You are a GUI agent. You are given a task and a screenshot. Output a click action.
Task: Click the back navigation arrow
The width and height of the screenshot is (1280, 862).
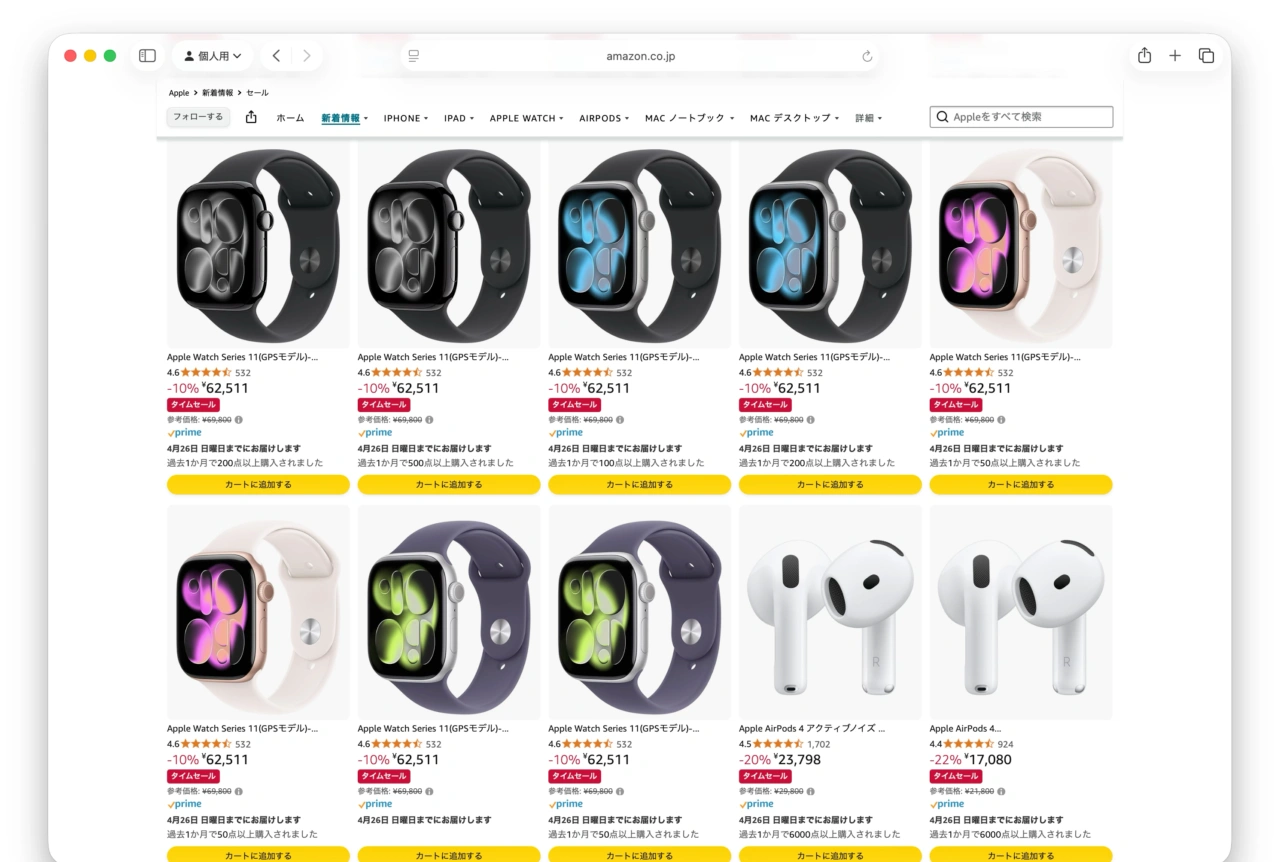[276, 56]
